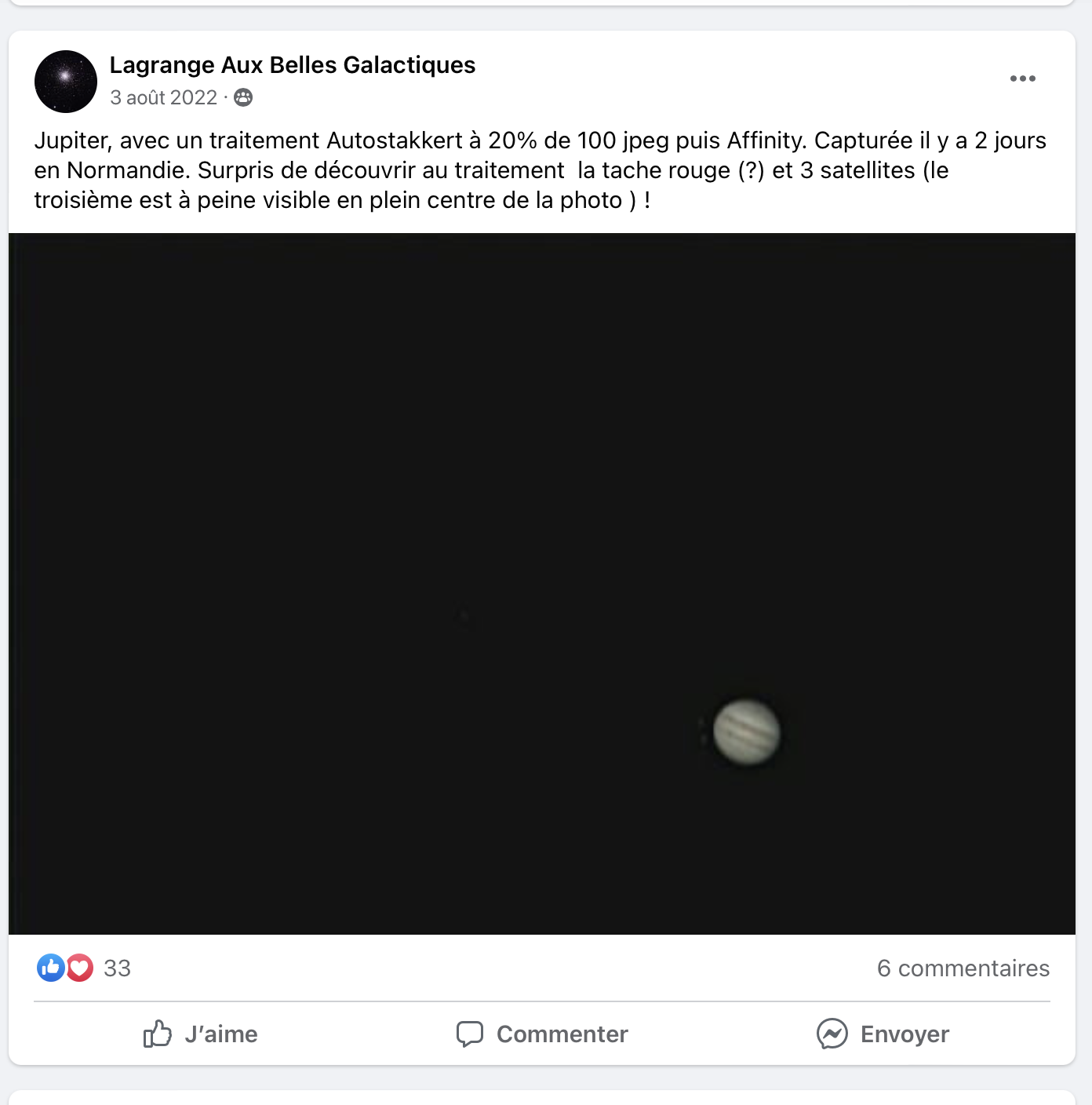Click the blue thumbs-up reaction icon
The width and height of the screenshot is (1092, 1105).
(x=51, y=968)
